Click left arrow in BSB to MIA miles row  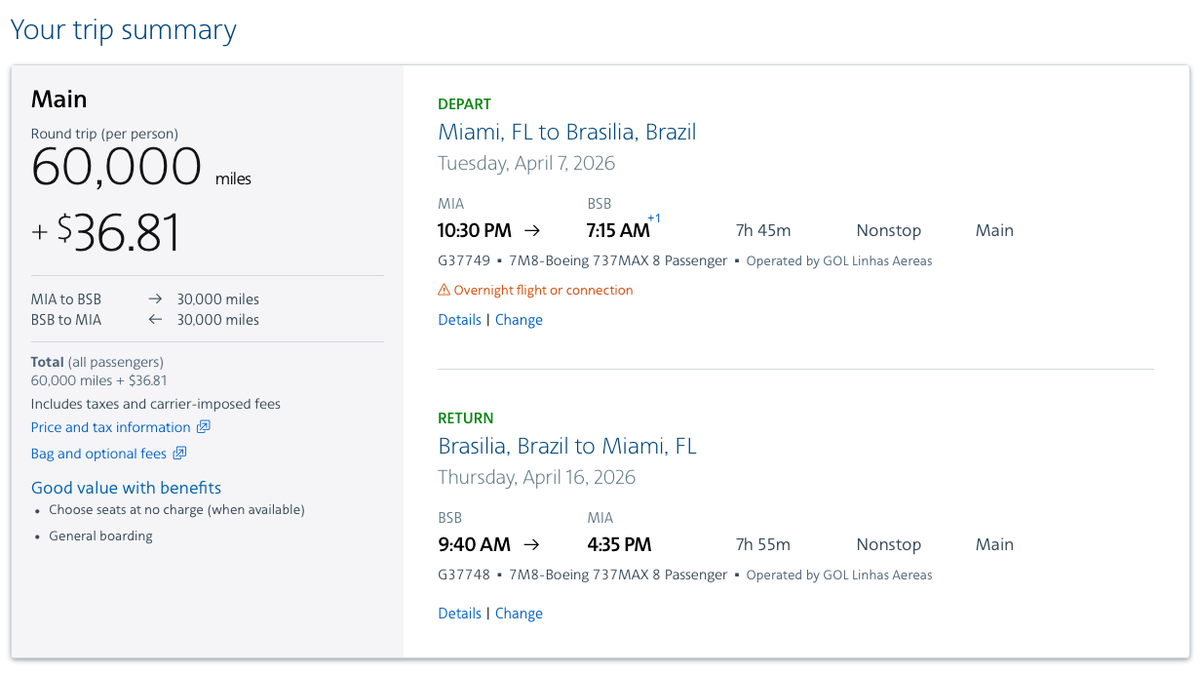click(155, 320)
